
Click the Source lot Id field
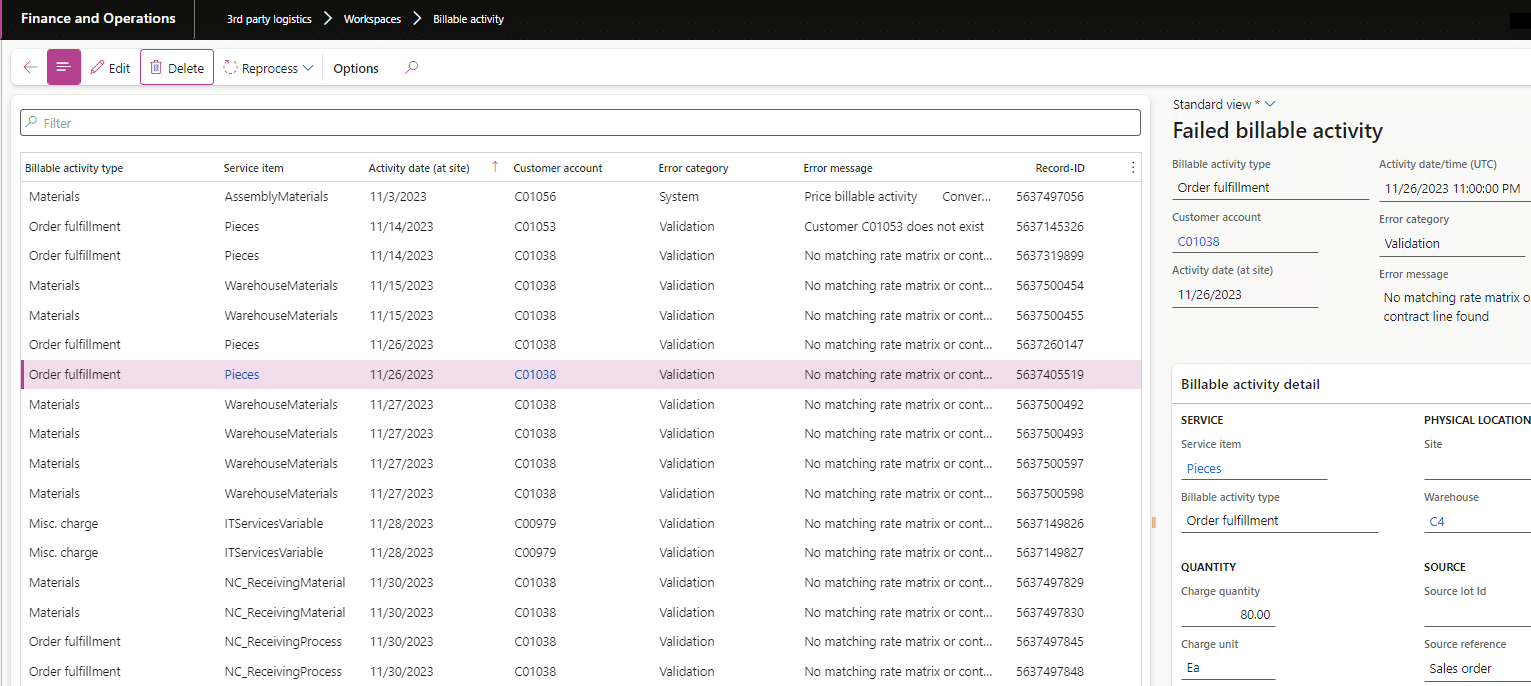coord(1477,615)
